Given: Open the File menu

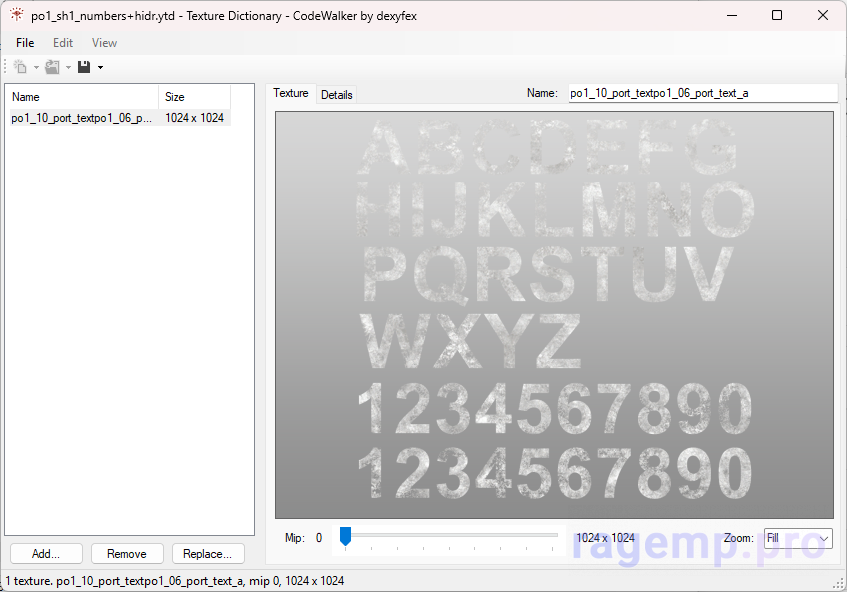Looking at the screenshot, I should tap(25, 43).
